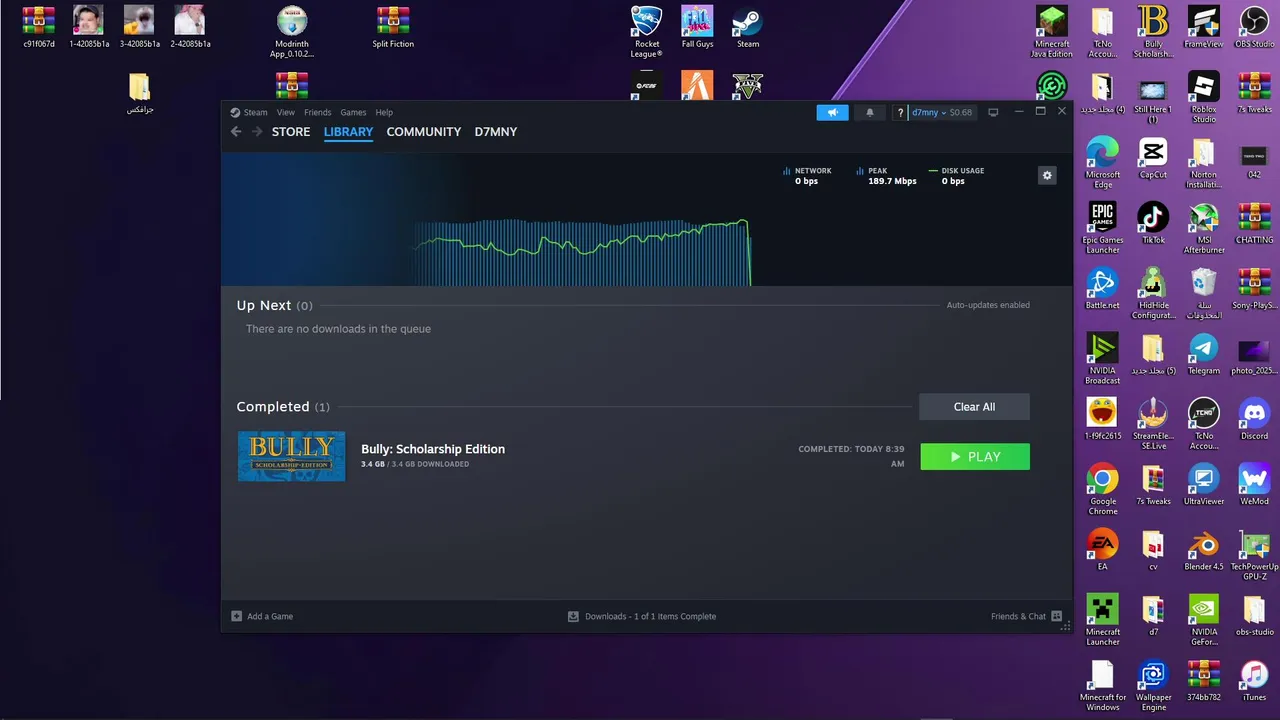The image size is (1280, 720).
Task: Open the Help menu in Steam
Action: tap(384, 112)
